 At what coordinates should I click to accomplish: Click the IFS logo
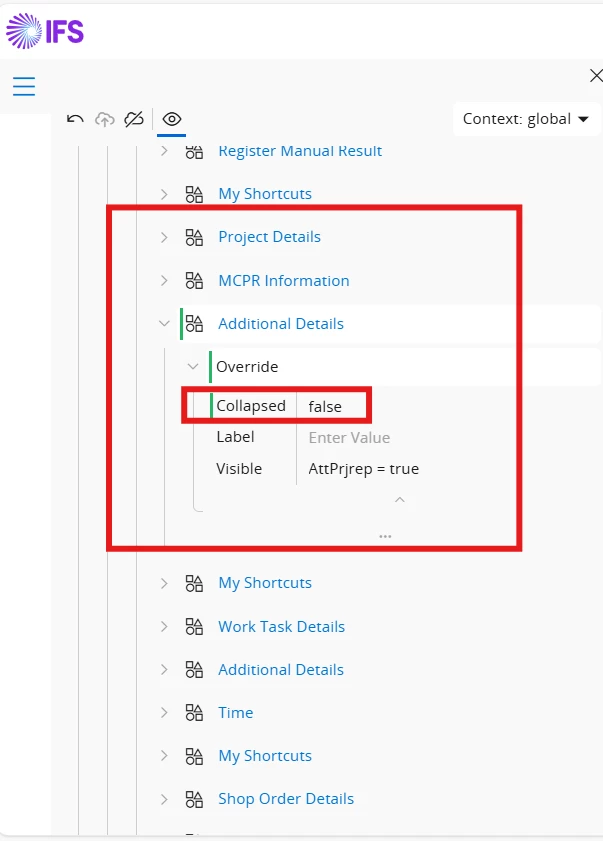(x=45, y=31)
